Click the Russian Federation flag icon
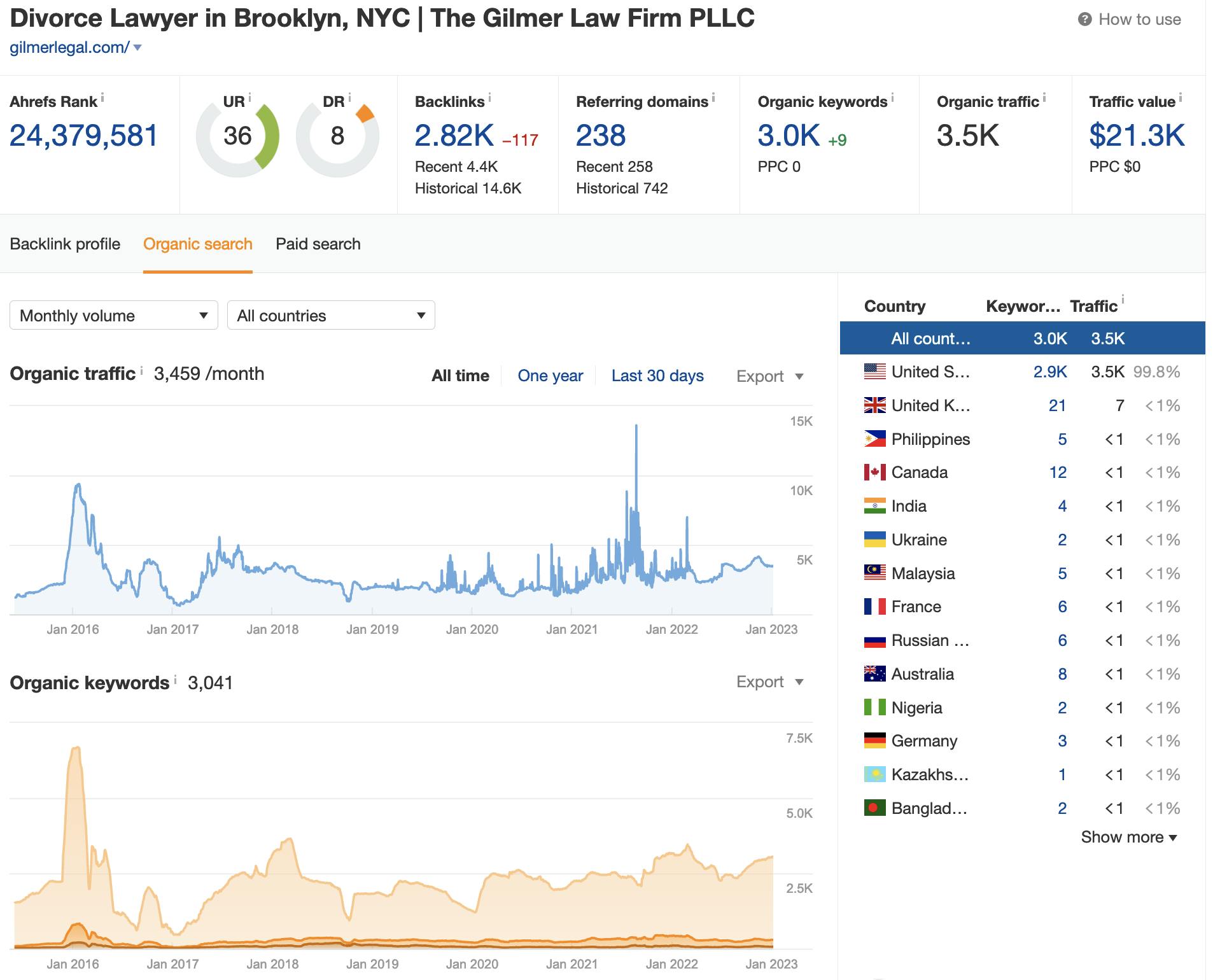Viewport: 1213px width, 980px height. pos(874,640)
